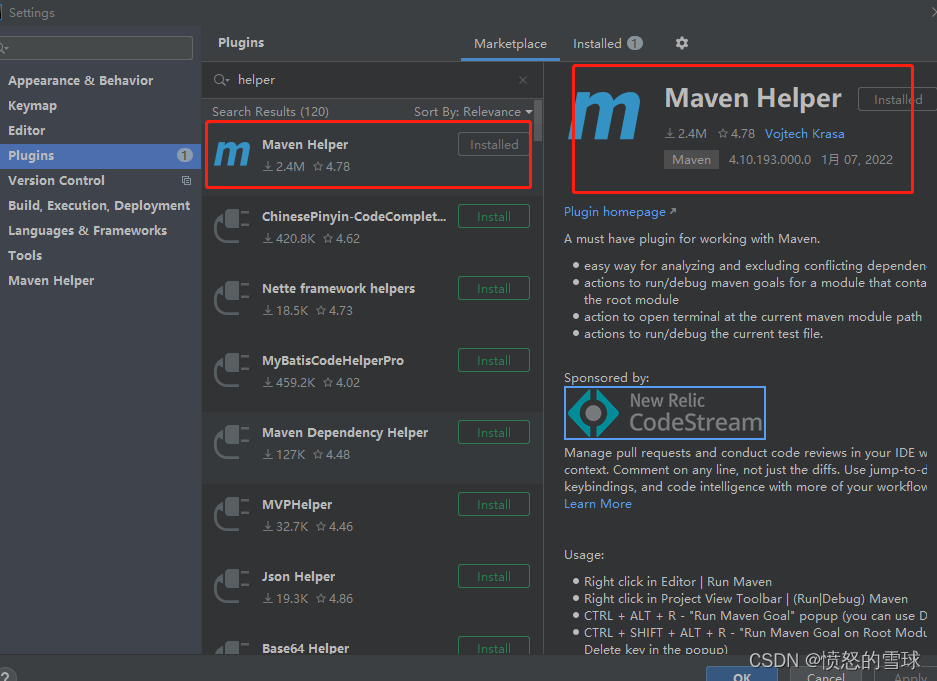
Task: Select Tools settings category
Action: tap(25, 256)
